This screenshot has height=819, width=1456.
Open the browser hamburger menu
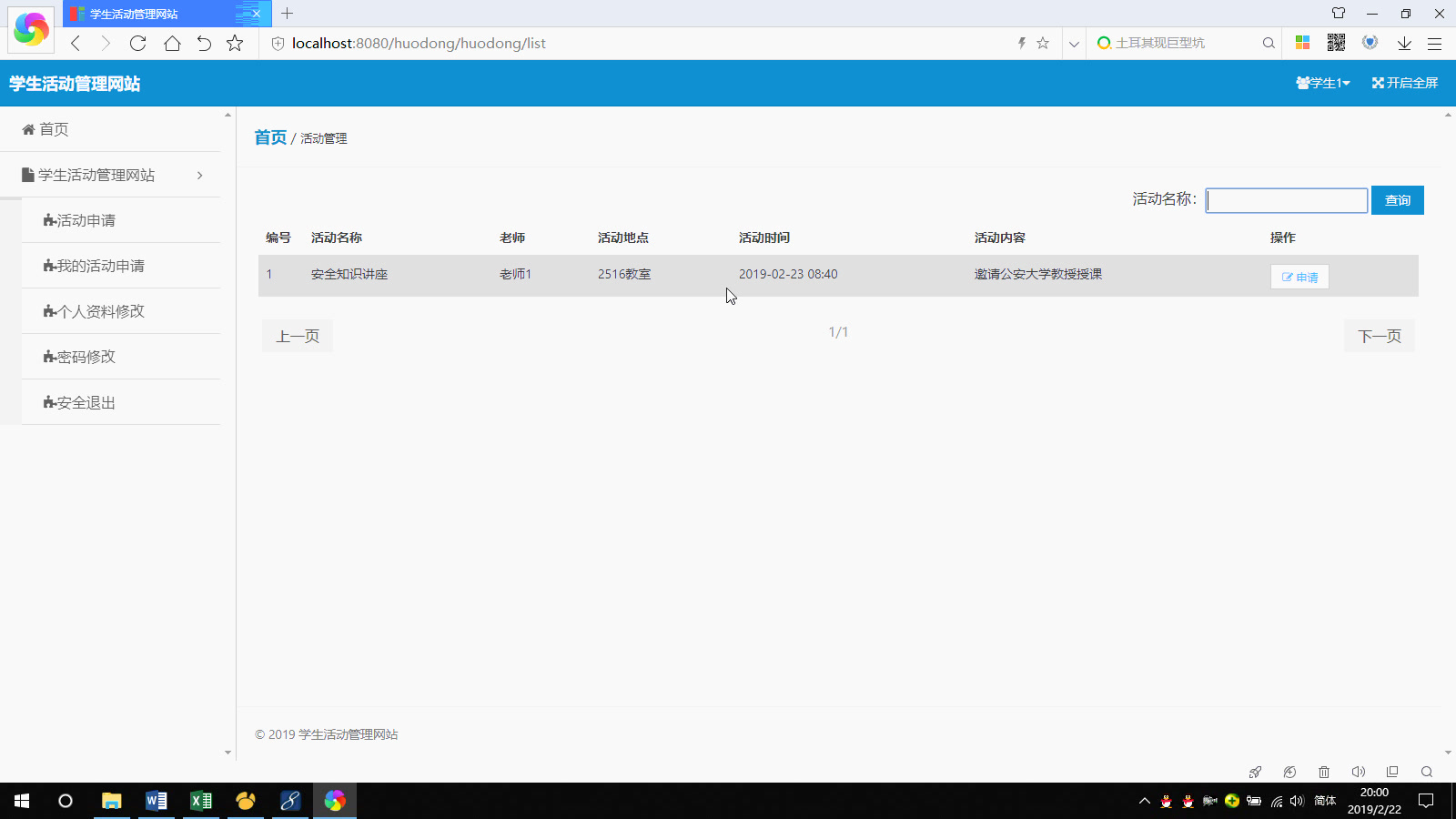(1435, 43)
